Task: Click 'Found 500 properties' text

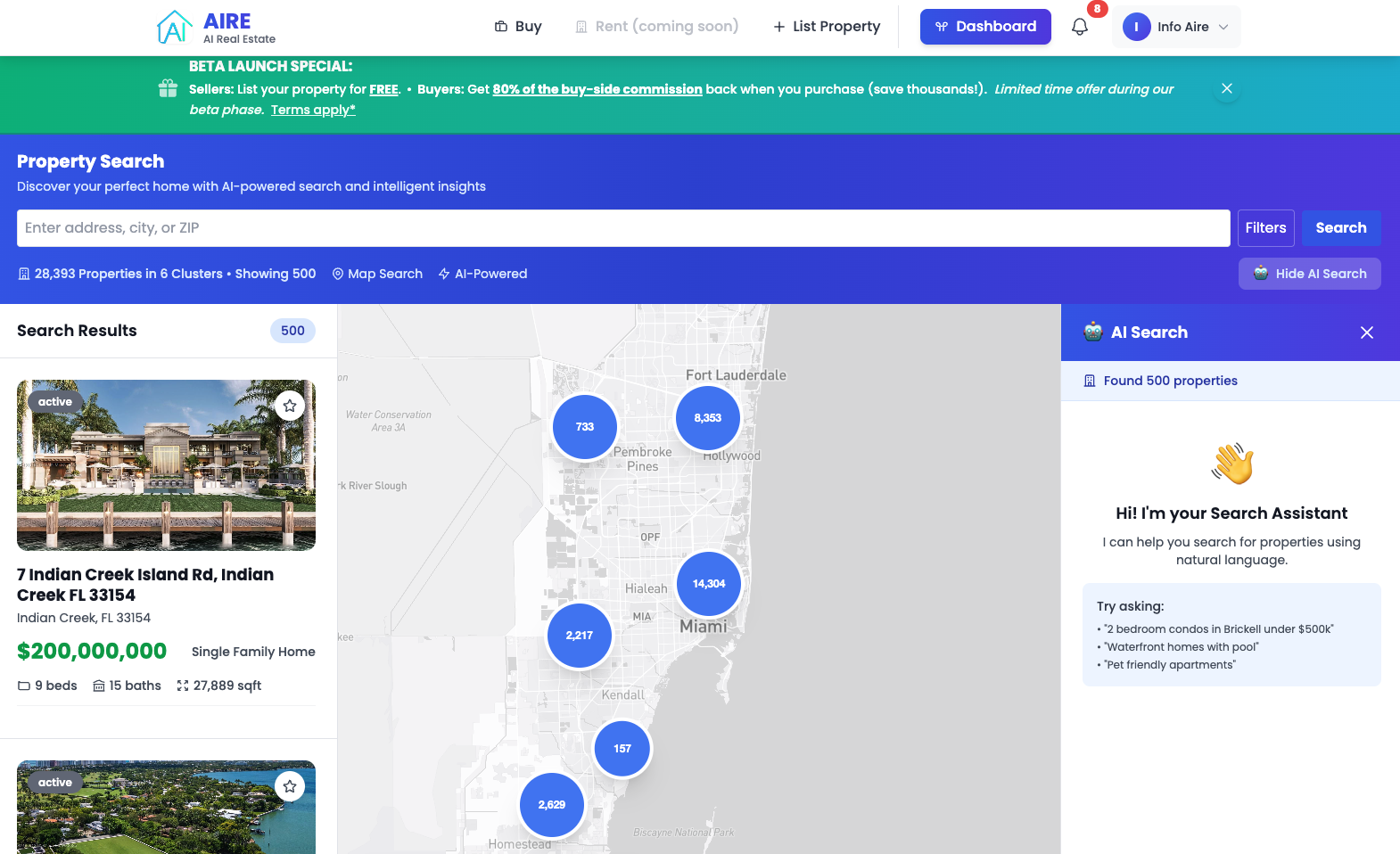Action: [1170, 381]
